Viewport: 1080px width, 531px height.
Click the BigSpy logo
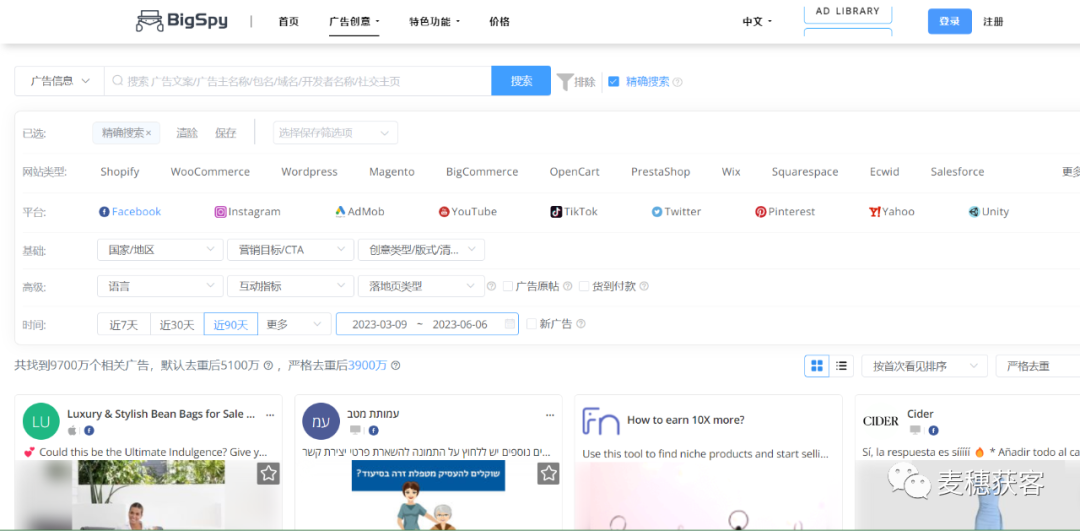[181, 21]
